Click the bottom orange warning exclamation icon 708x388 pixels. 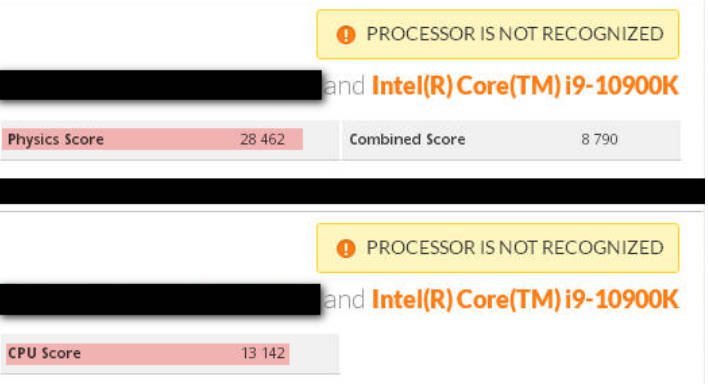[346, 248]
